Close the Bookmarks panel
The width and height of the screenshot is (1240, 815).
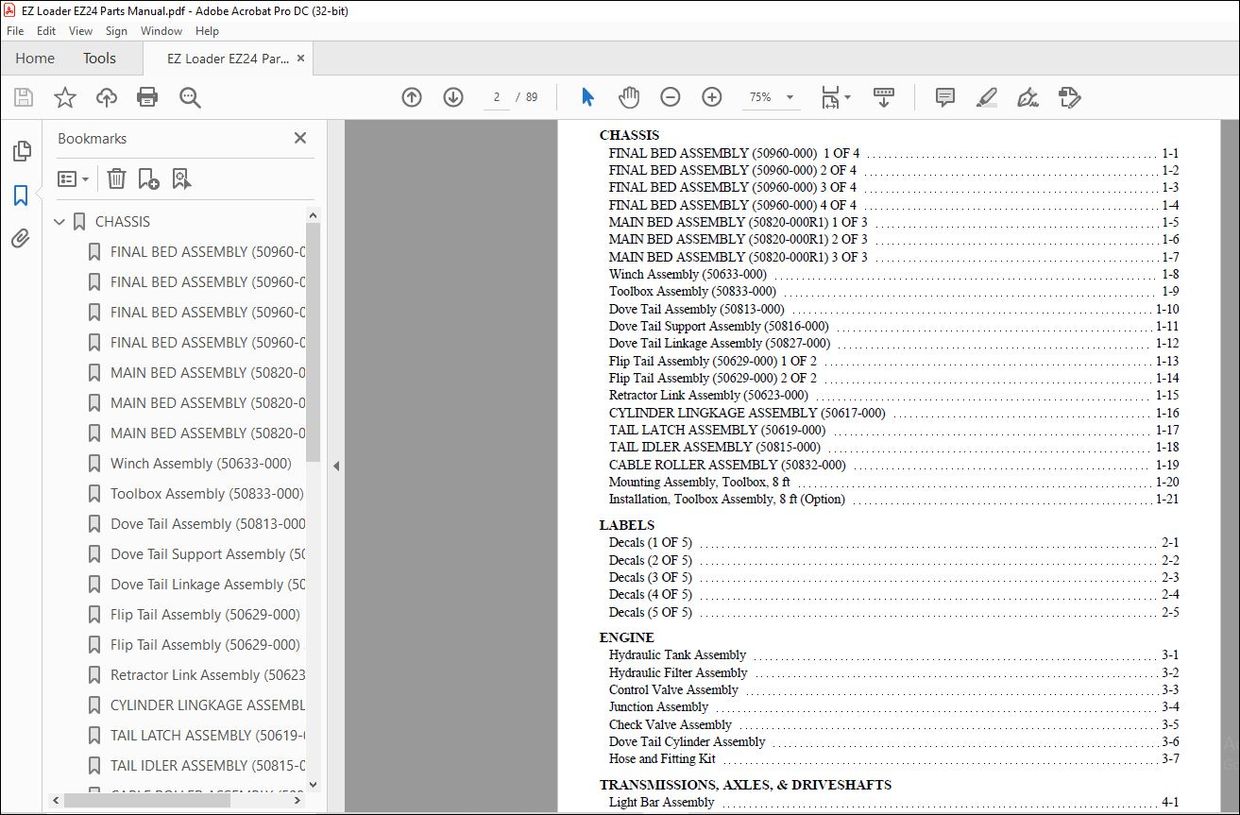(299, 138)
